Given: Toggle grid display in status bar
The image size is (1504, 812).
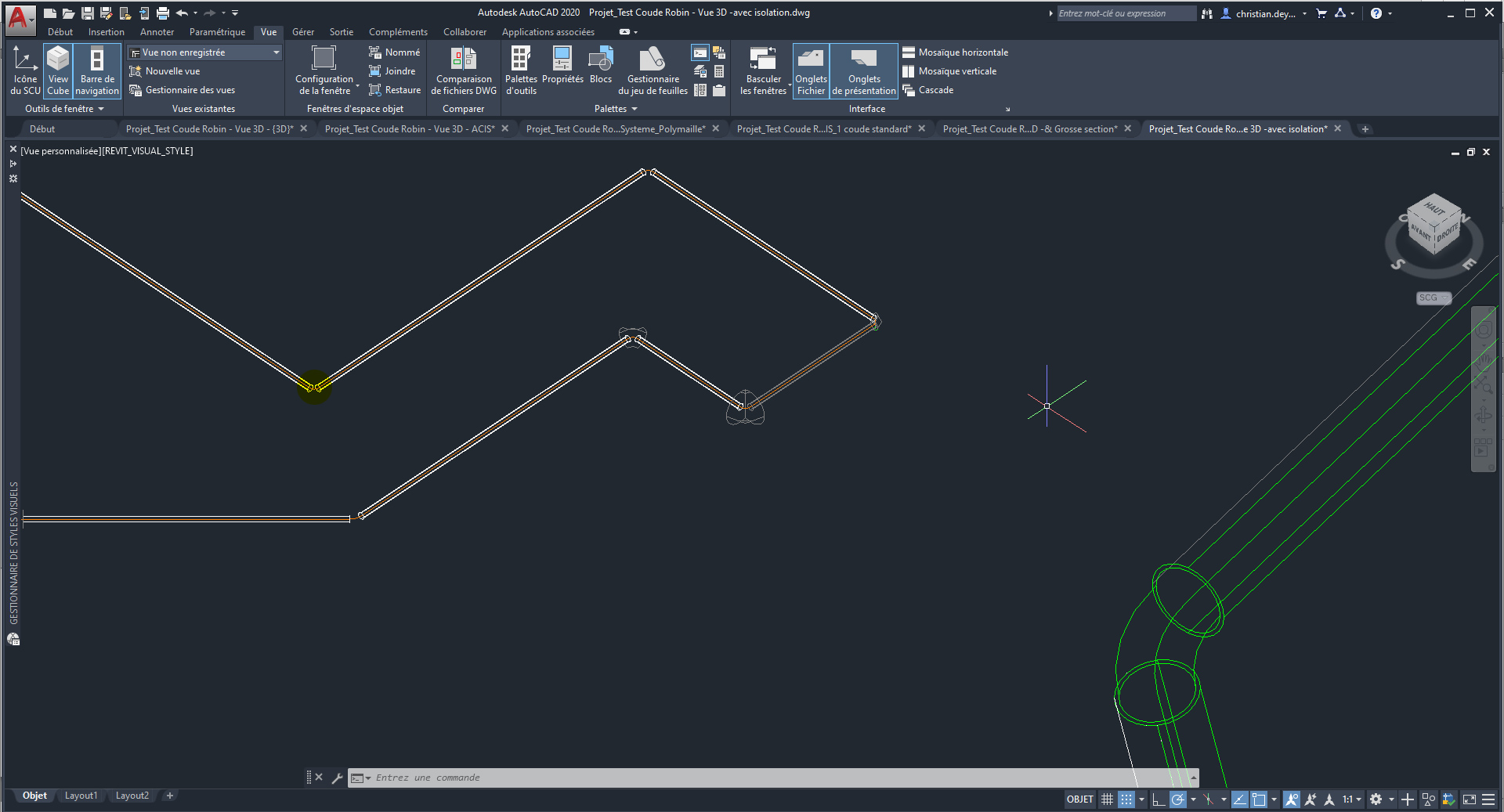Looking at the screenshot, I should [x=1107, y=799].
